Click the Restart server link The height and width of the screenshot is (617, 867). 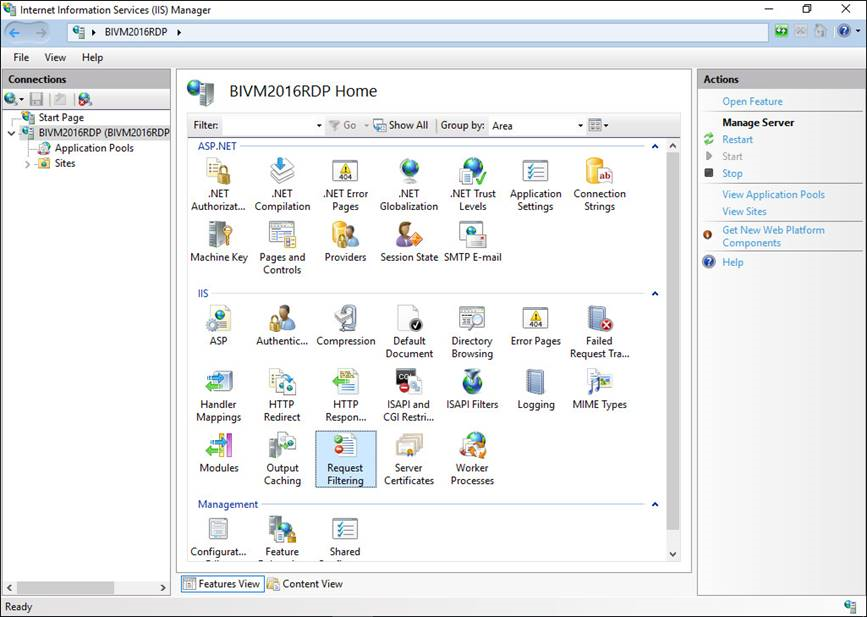click(x=737, y=140)
